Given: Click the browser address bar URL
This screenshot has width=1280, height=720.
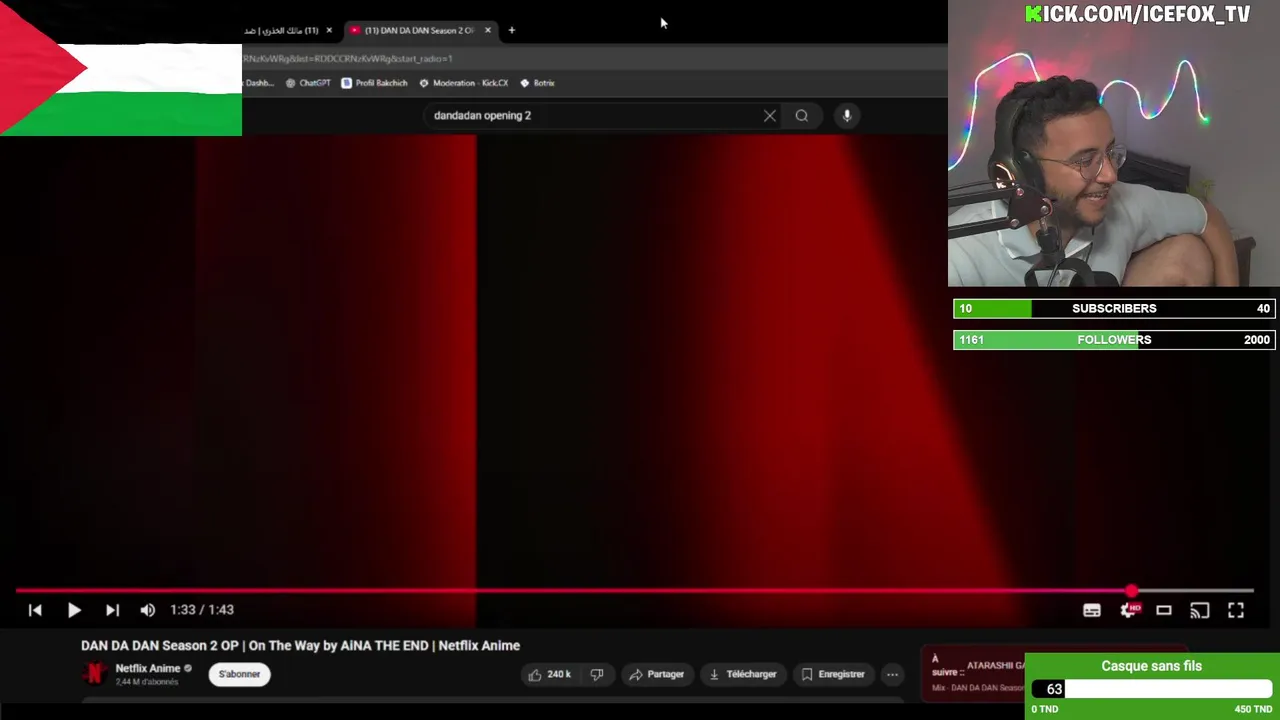Looking at the screenshot, I should point(348,59).
